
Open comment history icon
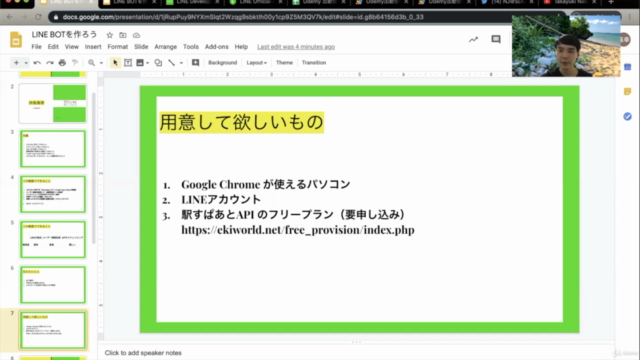[x=496, y=39]
